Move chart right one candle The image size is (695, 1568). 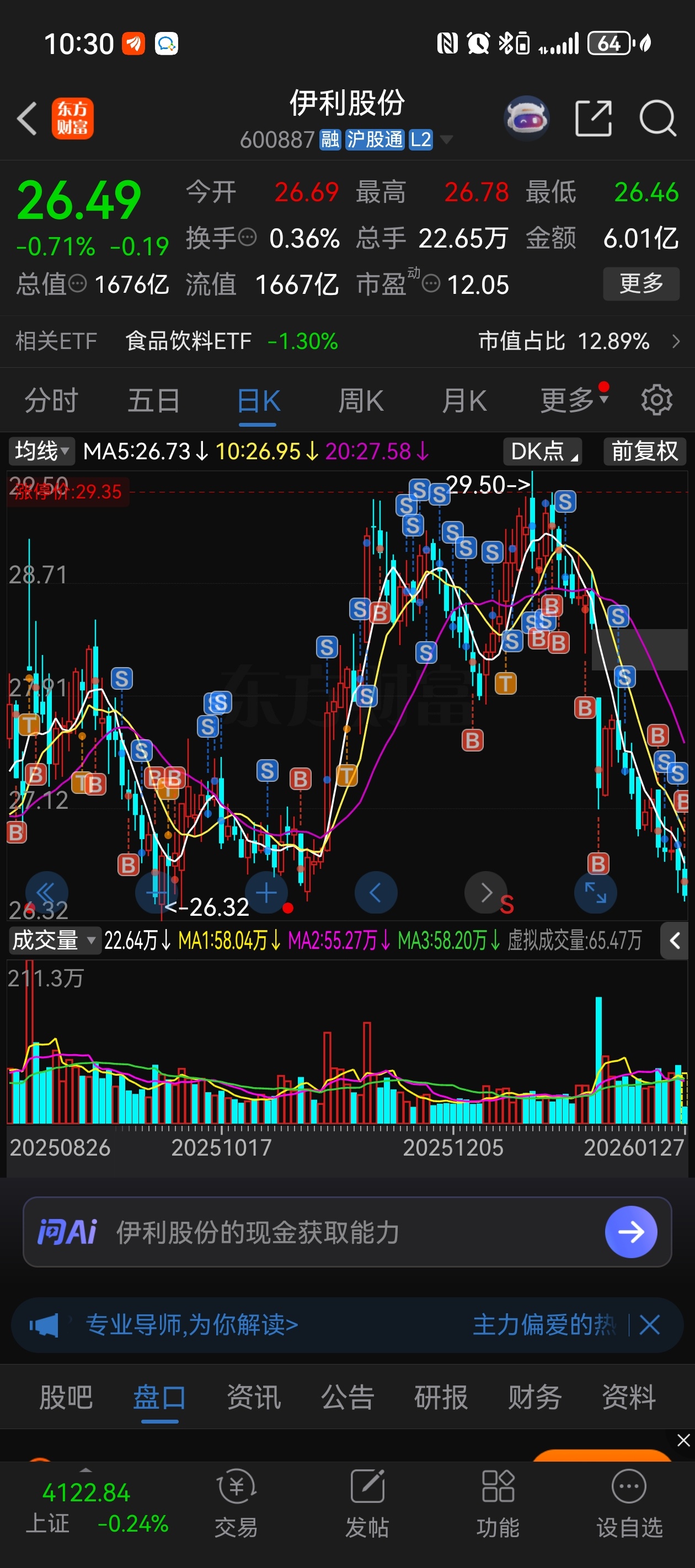click(x=485, y=893)
